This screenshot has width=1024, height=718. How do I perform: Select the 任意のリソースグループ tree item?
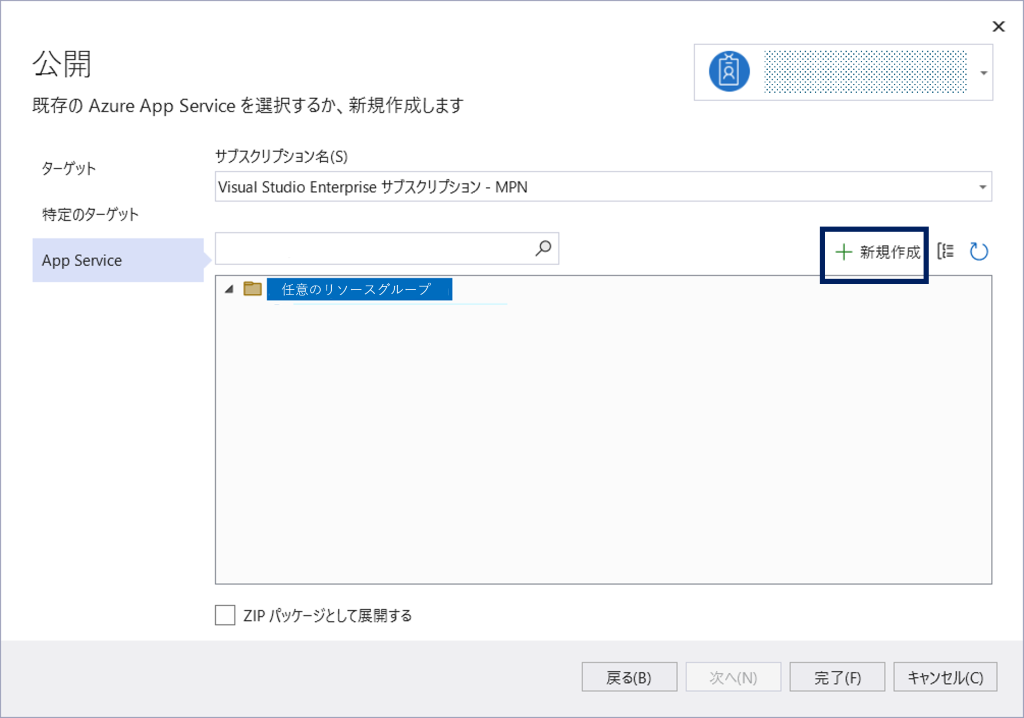[359, 289]
